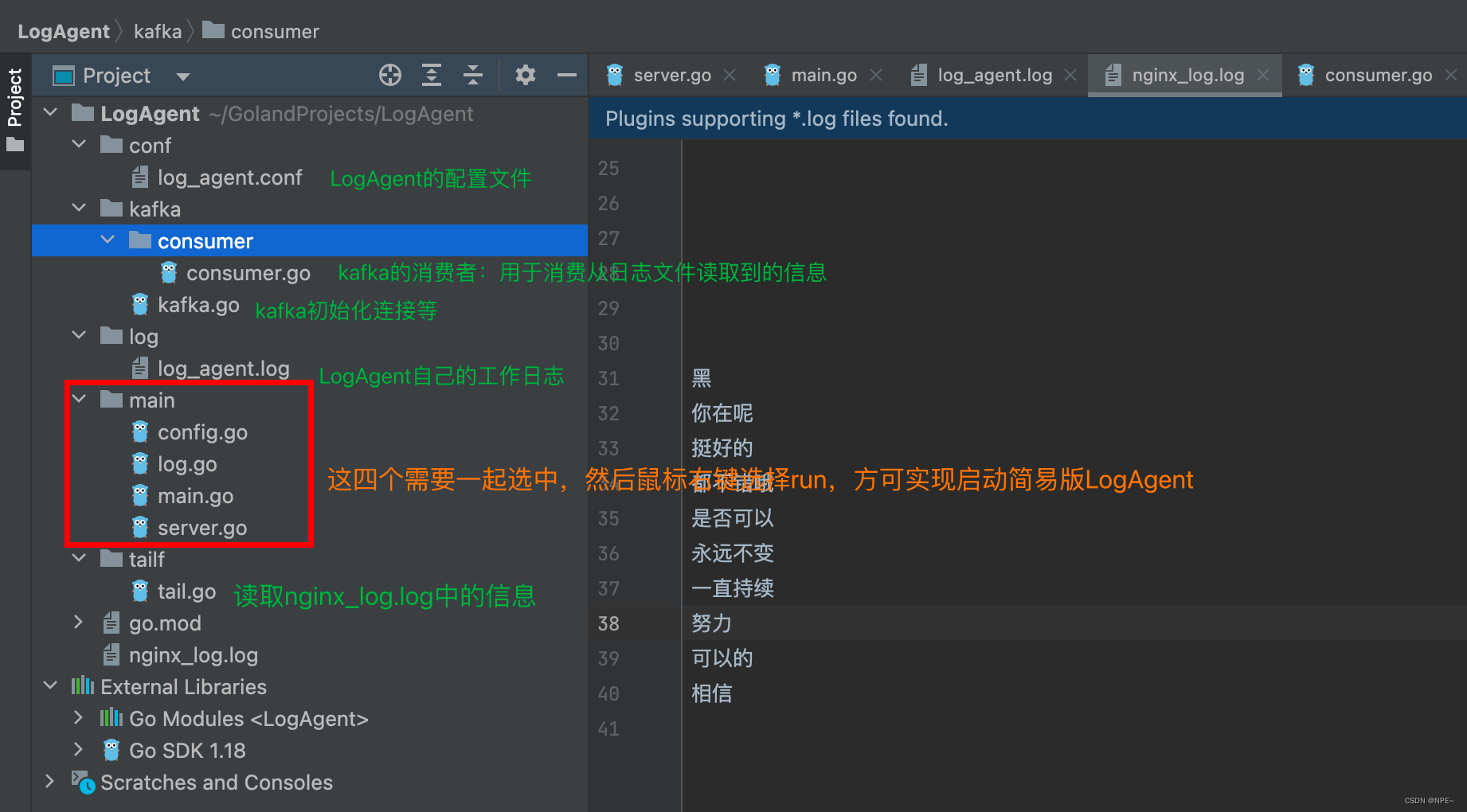Screen dimensions: 1467x812
Task: Click kafka in the breadcrumb path
Action: click(x=158, y=31)
